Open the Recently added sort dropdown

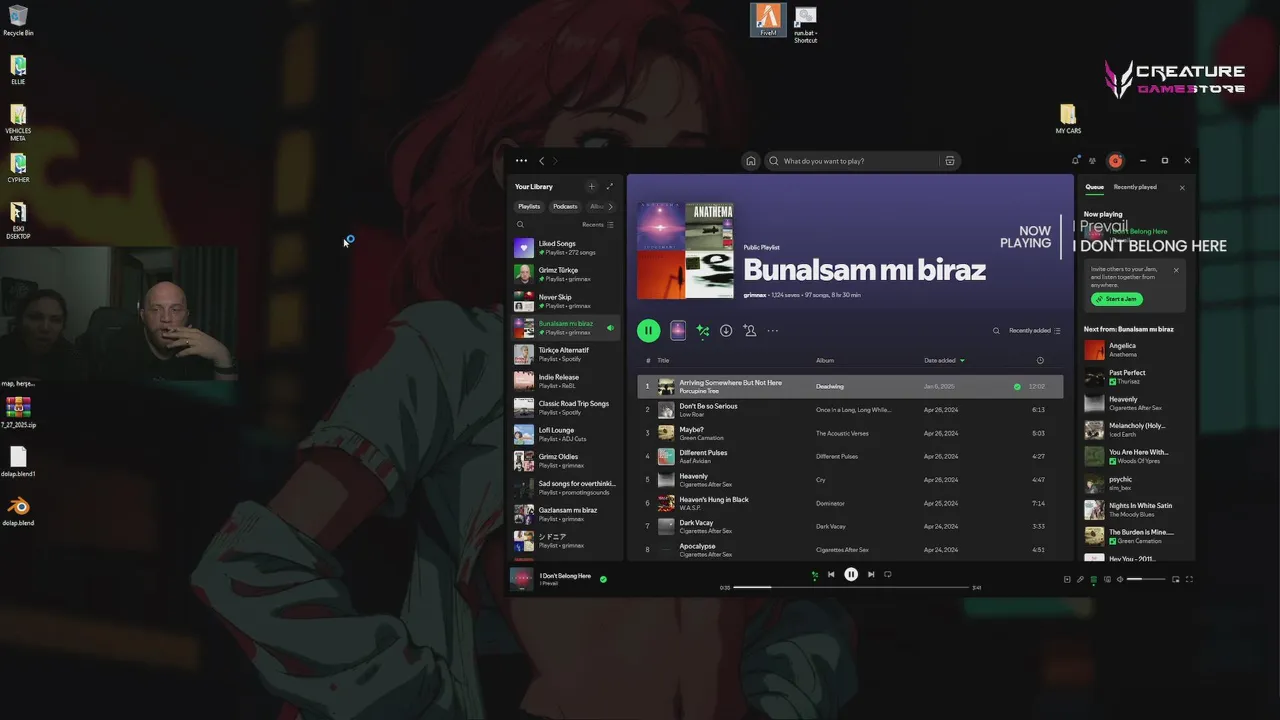(x=1035, y=331)
